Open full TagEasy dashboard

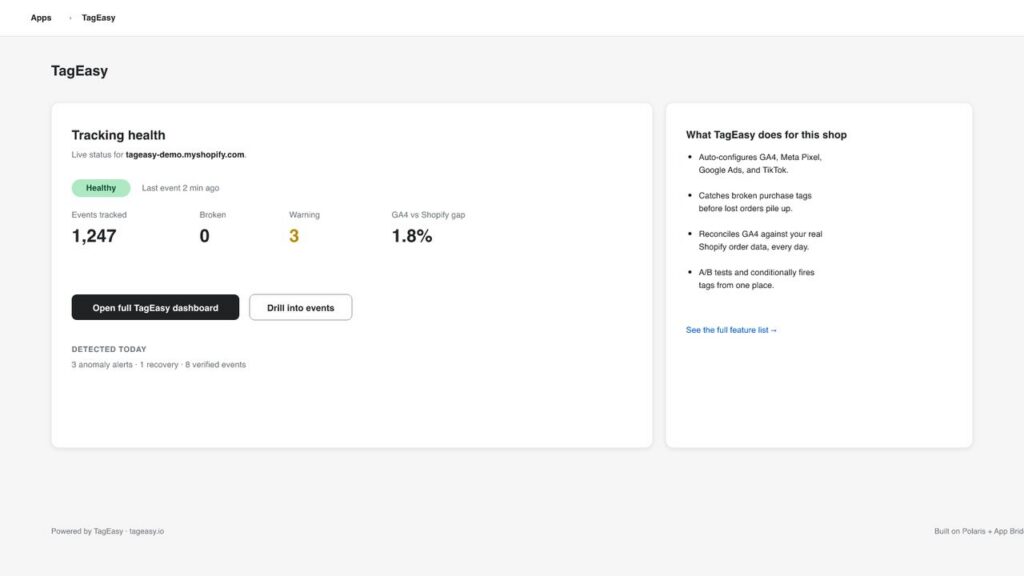pos(155,308)
